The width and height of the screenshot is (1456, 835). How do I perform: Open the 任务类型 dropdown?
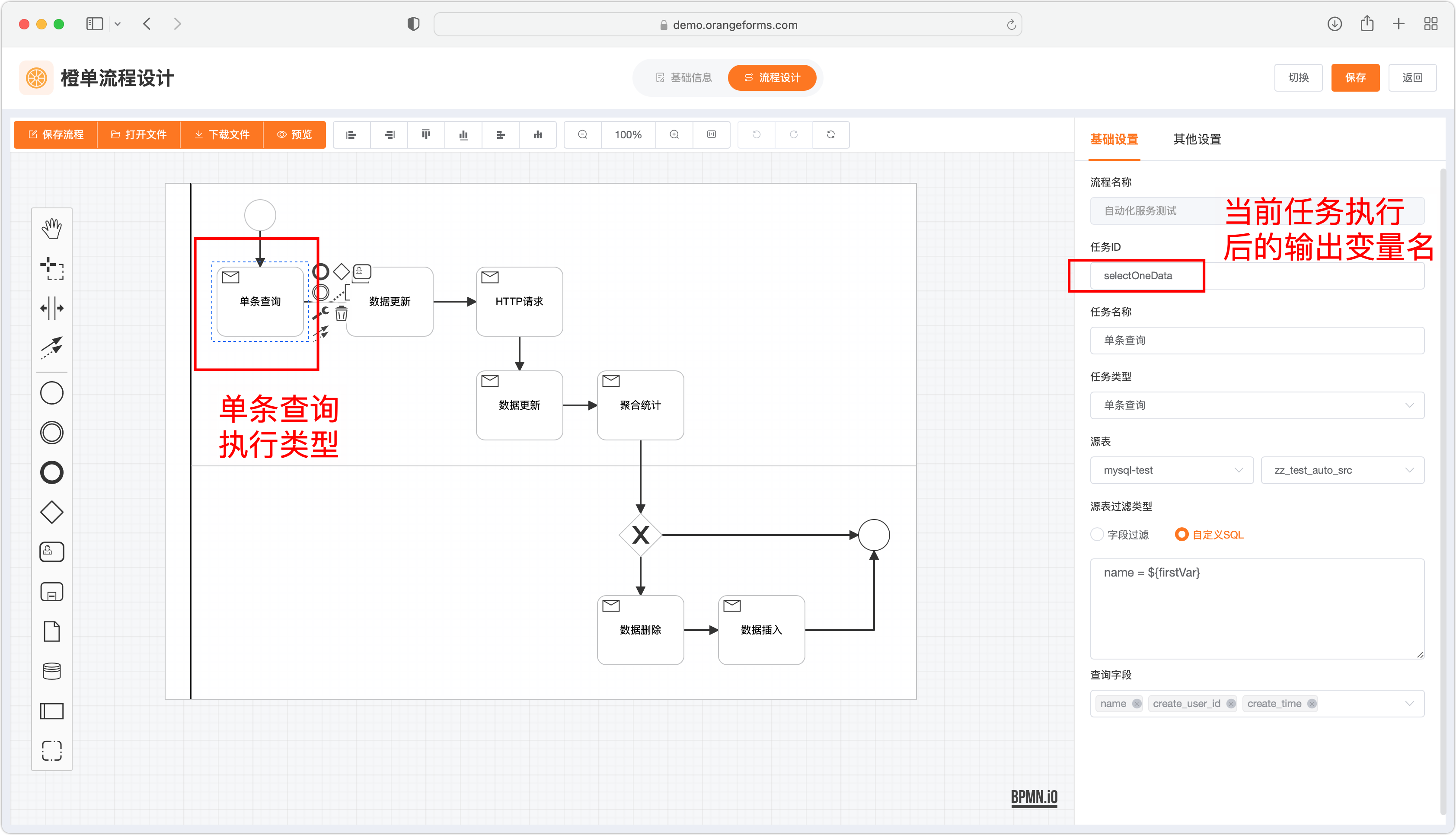click(1257, 405)
